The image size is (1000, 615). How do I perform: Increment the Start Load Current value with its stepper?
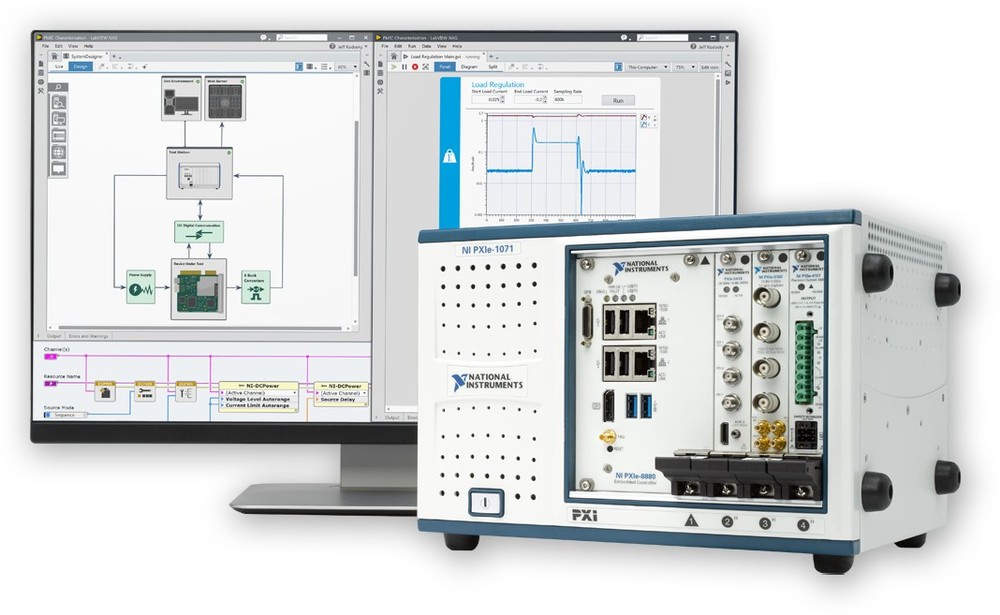[503, 96]
